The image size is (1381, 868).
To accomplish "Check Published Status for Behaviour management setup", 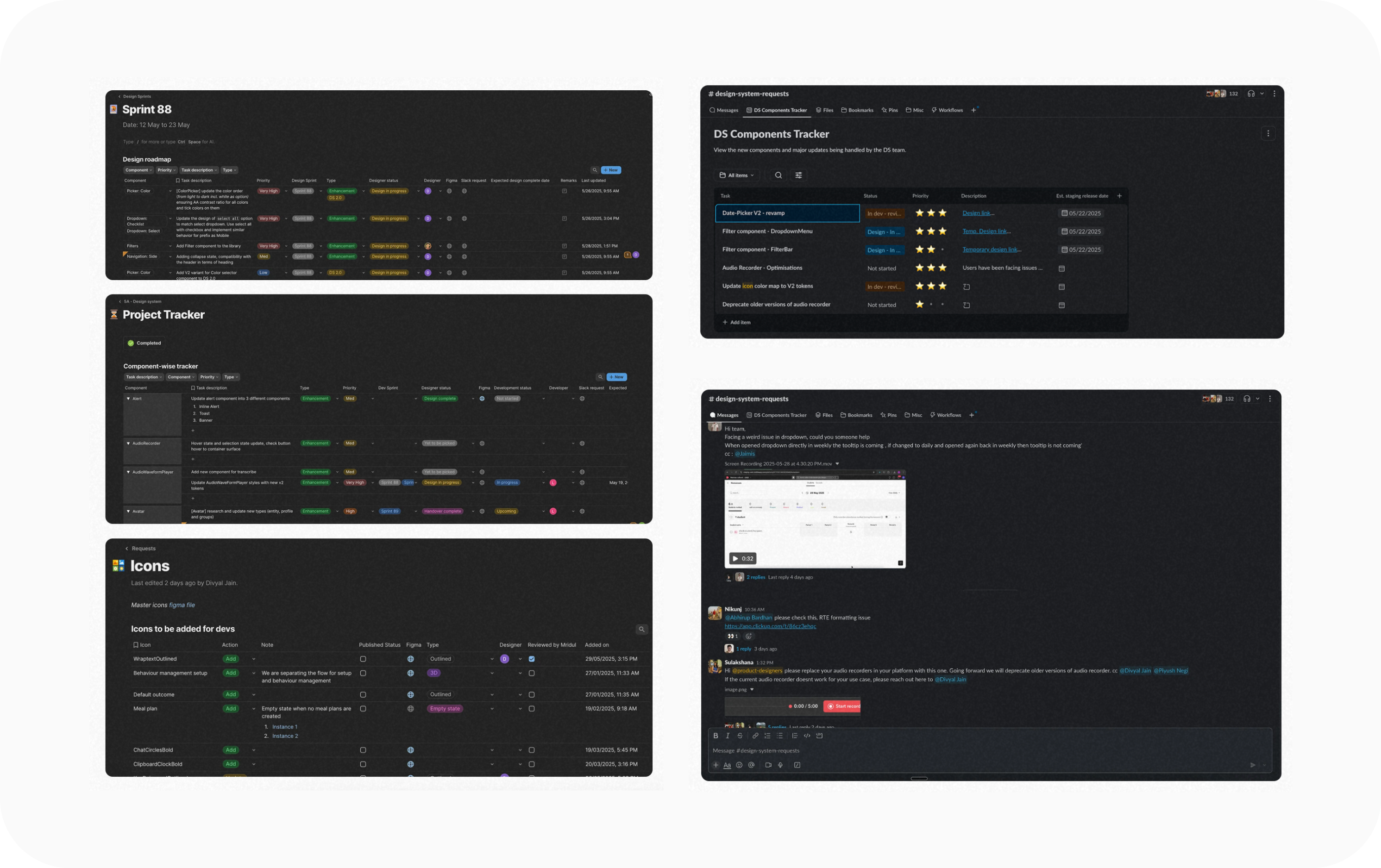I will (363, 673).
